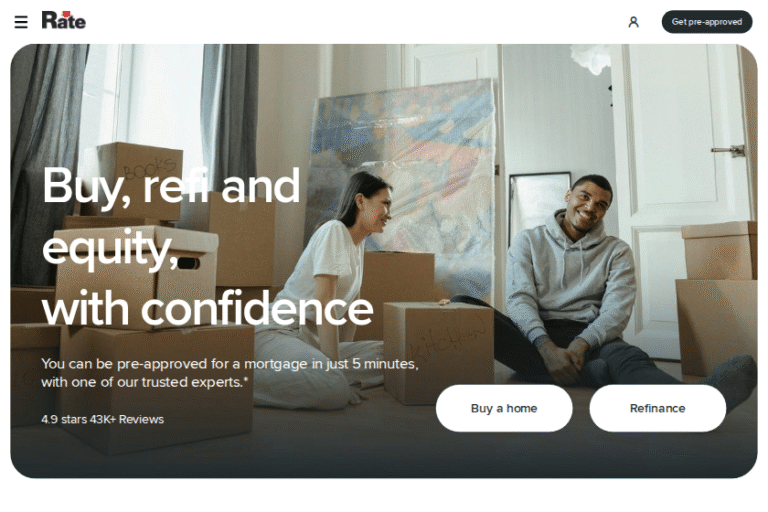Viewport: 768px width, 512px height.
Task: Open the hamburger navigation menu
Action: (21, 22)
